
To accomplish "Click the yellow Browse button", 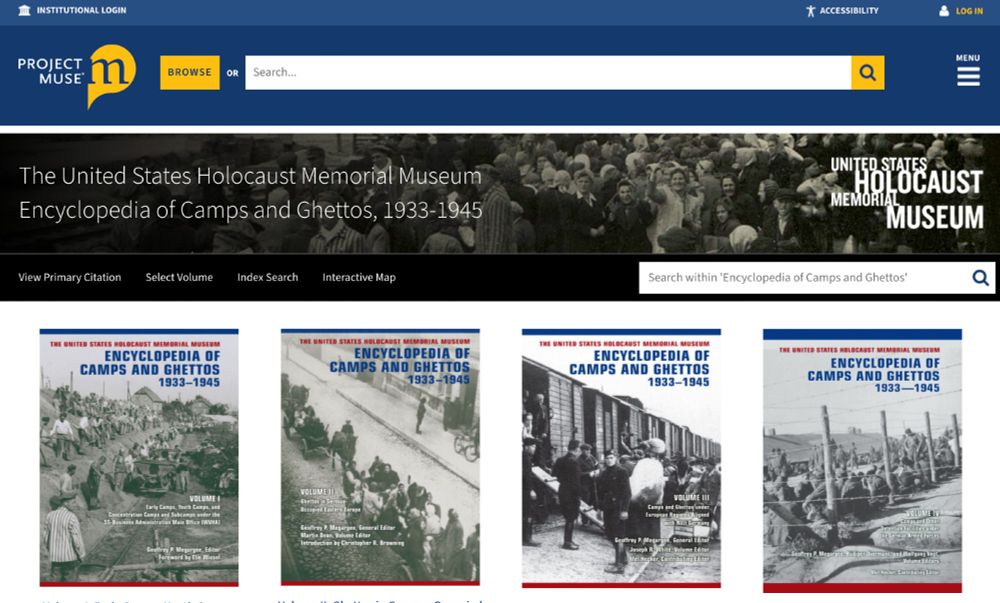I will [189, 73].
